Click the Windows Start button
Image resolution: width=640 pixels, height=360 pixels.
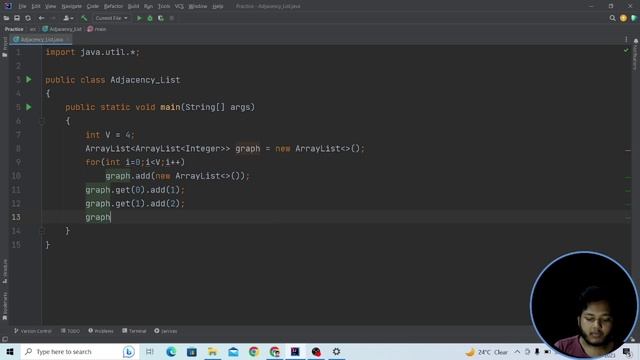click(10, 351)
